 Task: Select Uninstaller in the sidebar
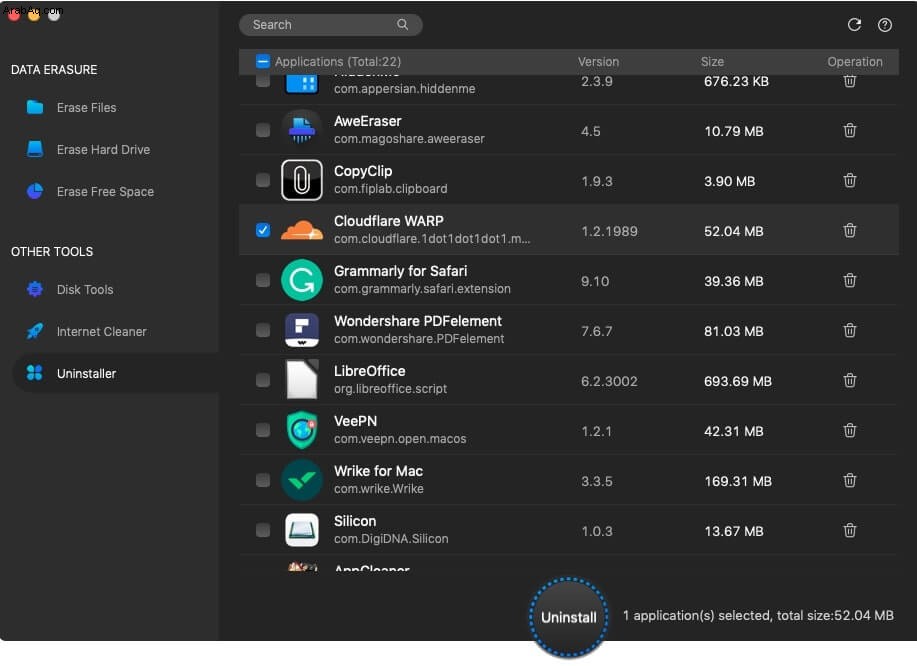tap(115, 373)
